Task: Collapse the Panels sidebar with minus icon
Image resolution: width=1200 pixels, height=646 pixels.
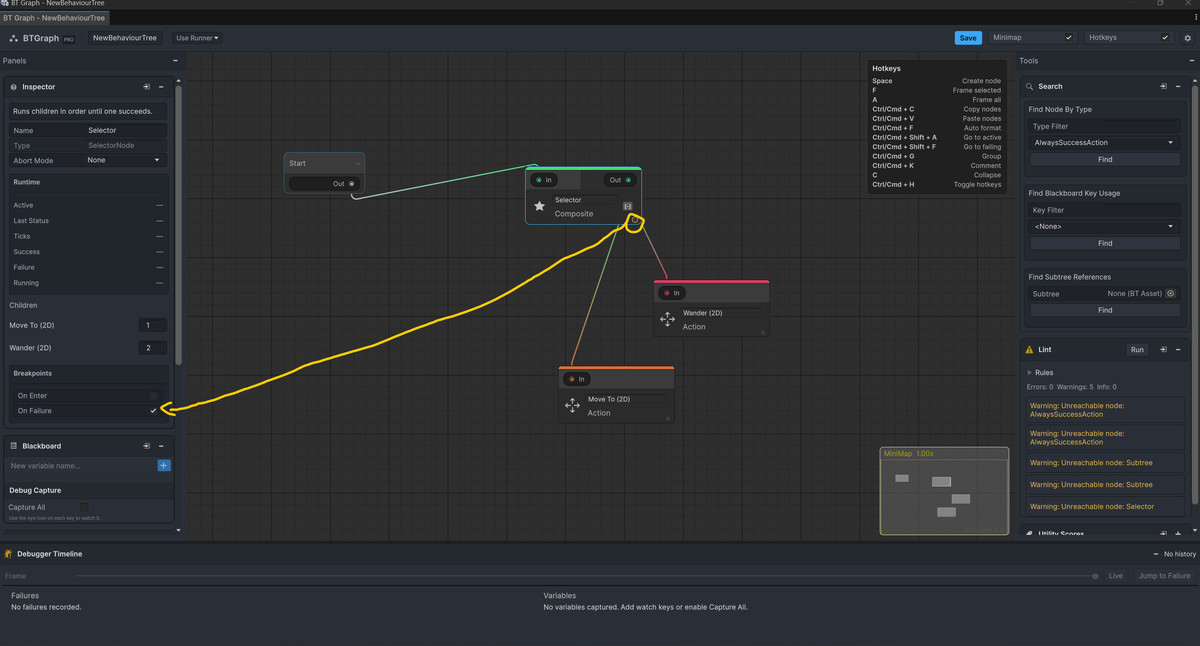Action: pos(175,61)
